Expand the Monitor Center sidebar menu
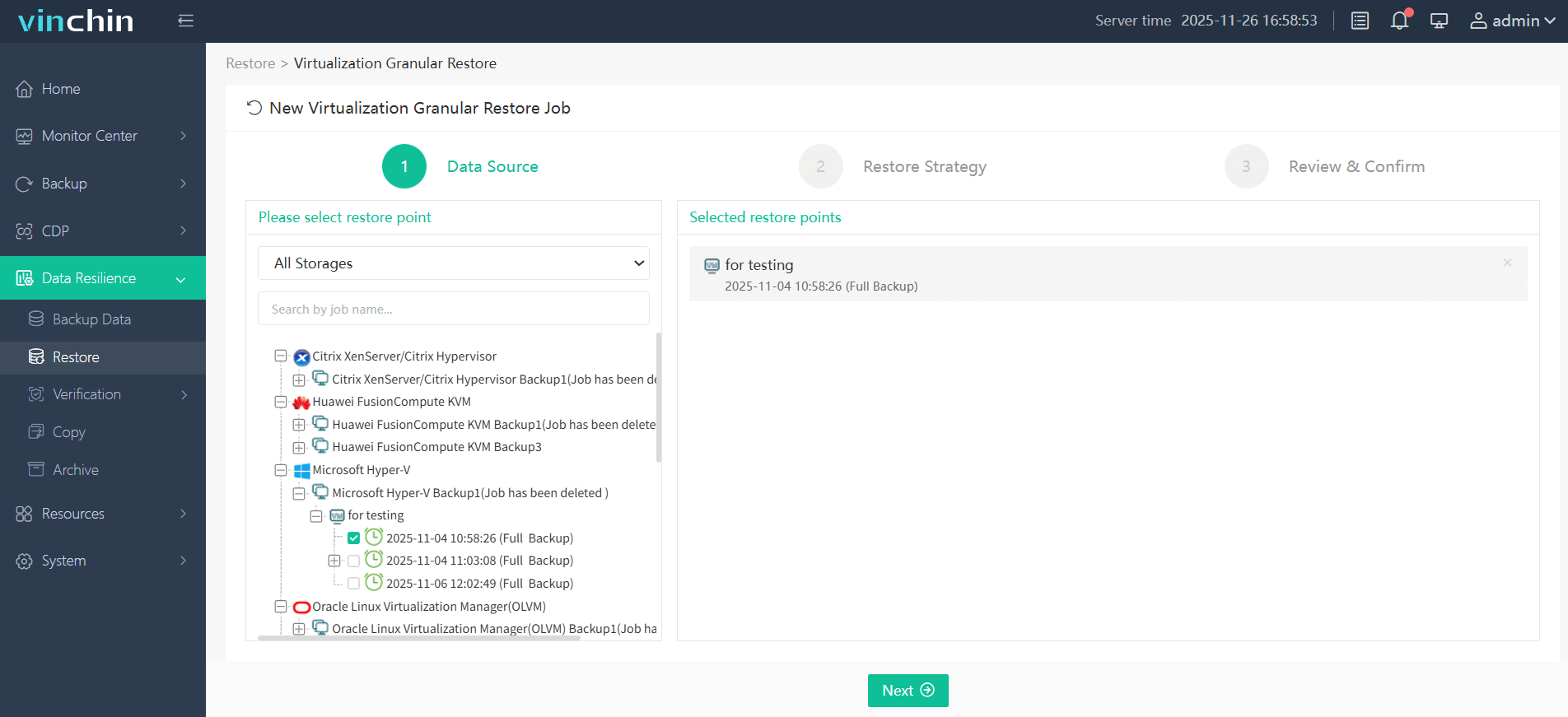The image size is (1568, 717). [102, 136]
